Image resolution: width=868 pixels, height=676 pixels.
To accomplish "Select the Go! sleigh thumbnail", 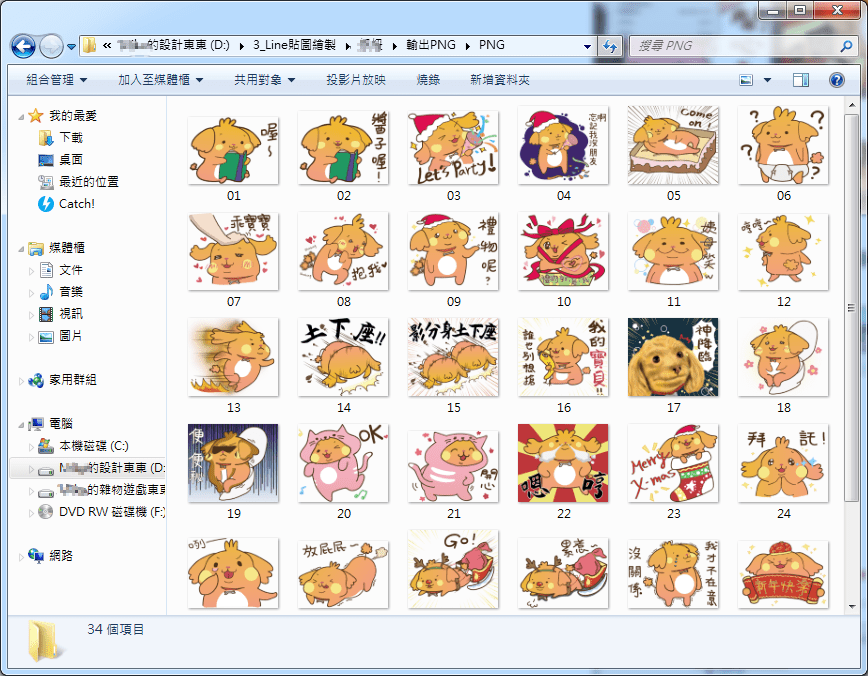I will pyautogui.click(x=453, y=569).
